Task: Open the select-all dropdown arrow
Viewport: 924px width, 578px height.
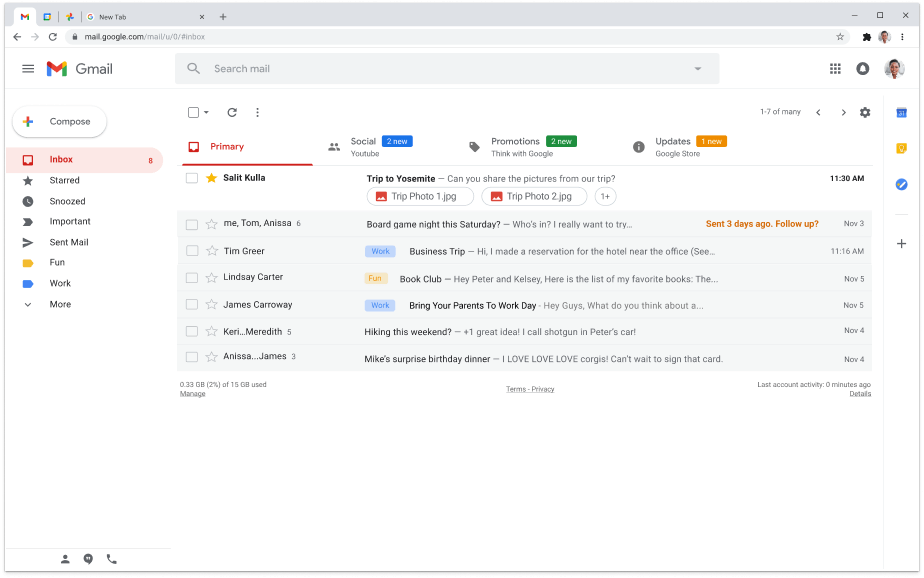Action: pos(207,113)
